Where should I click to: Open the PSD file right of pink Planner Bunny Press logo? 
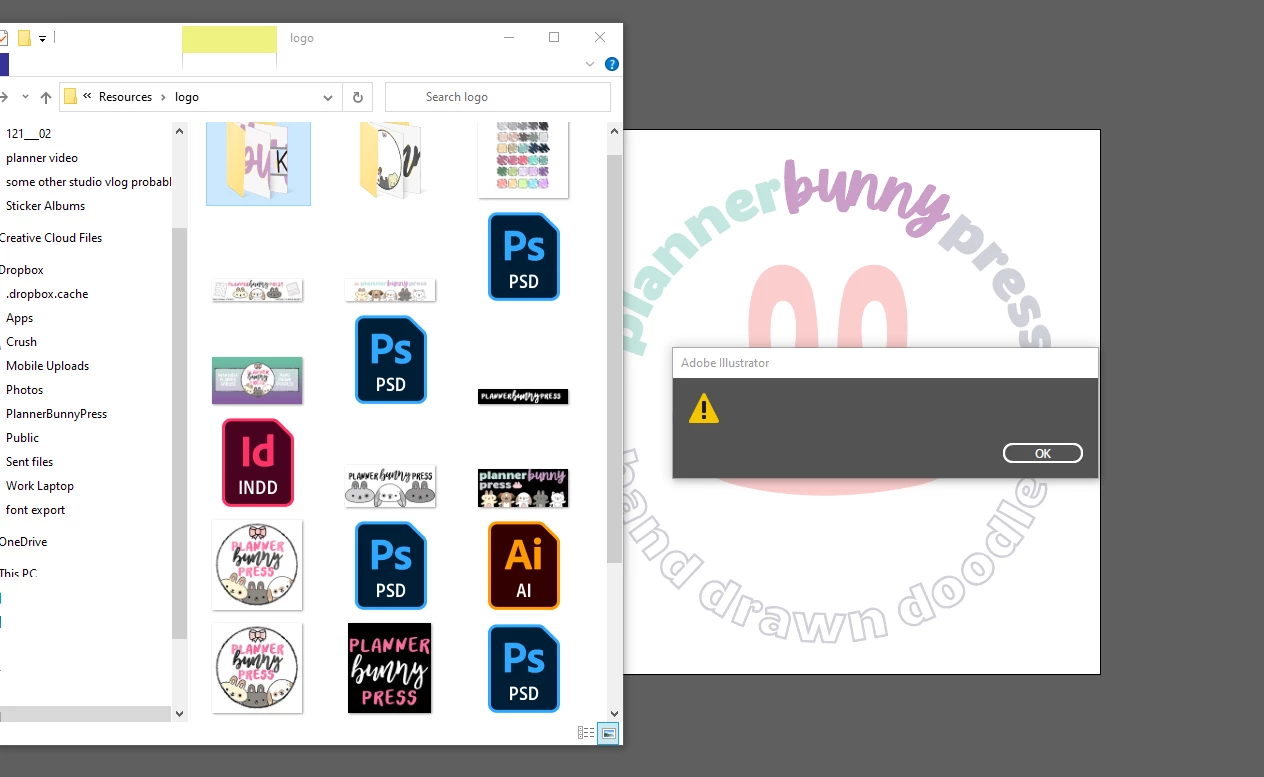pos(524,668)
